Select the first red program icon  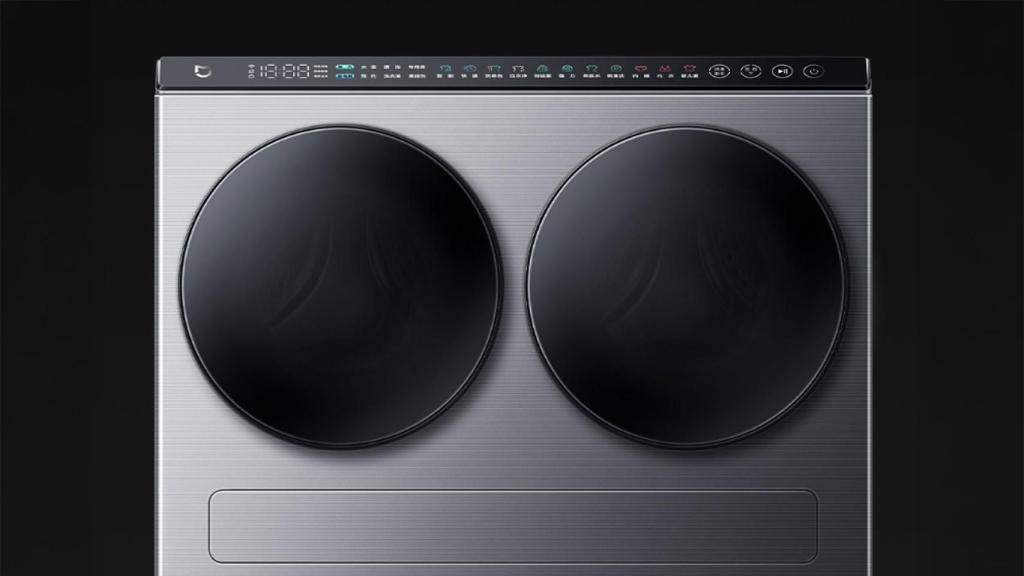pos(640,71)
